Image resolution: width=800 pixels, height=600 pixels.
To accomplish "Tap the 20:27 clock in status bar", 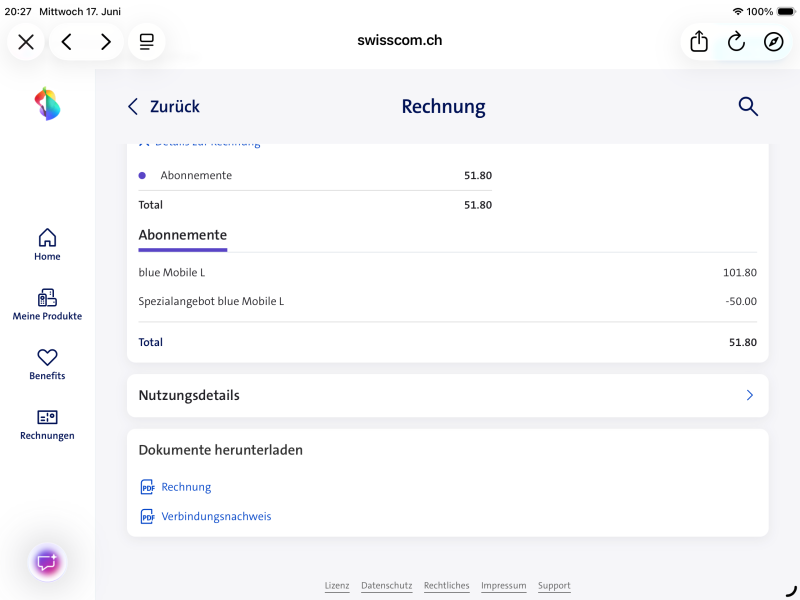I will click(x=18, y=11).
